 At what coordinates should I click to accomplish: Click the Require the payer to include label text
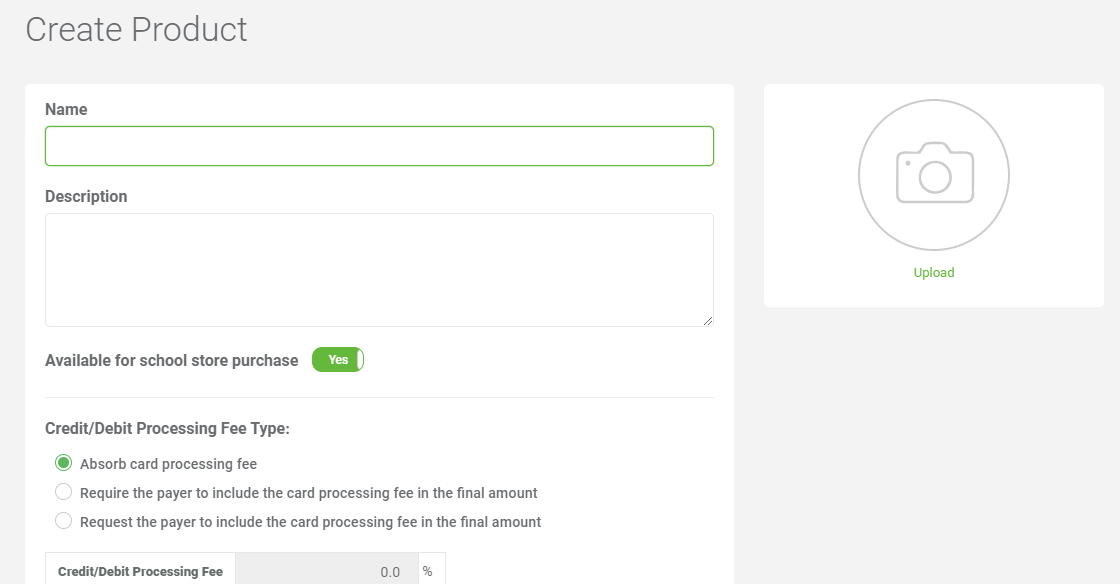click(x=309, y=493)
